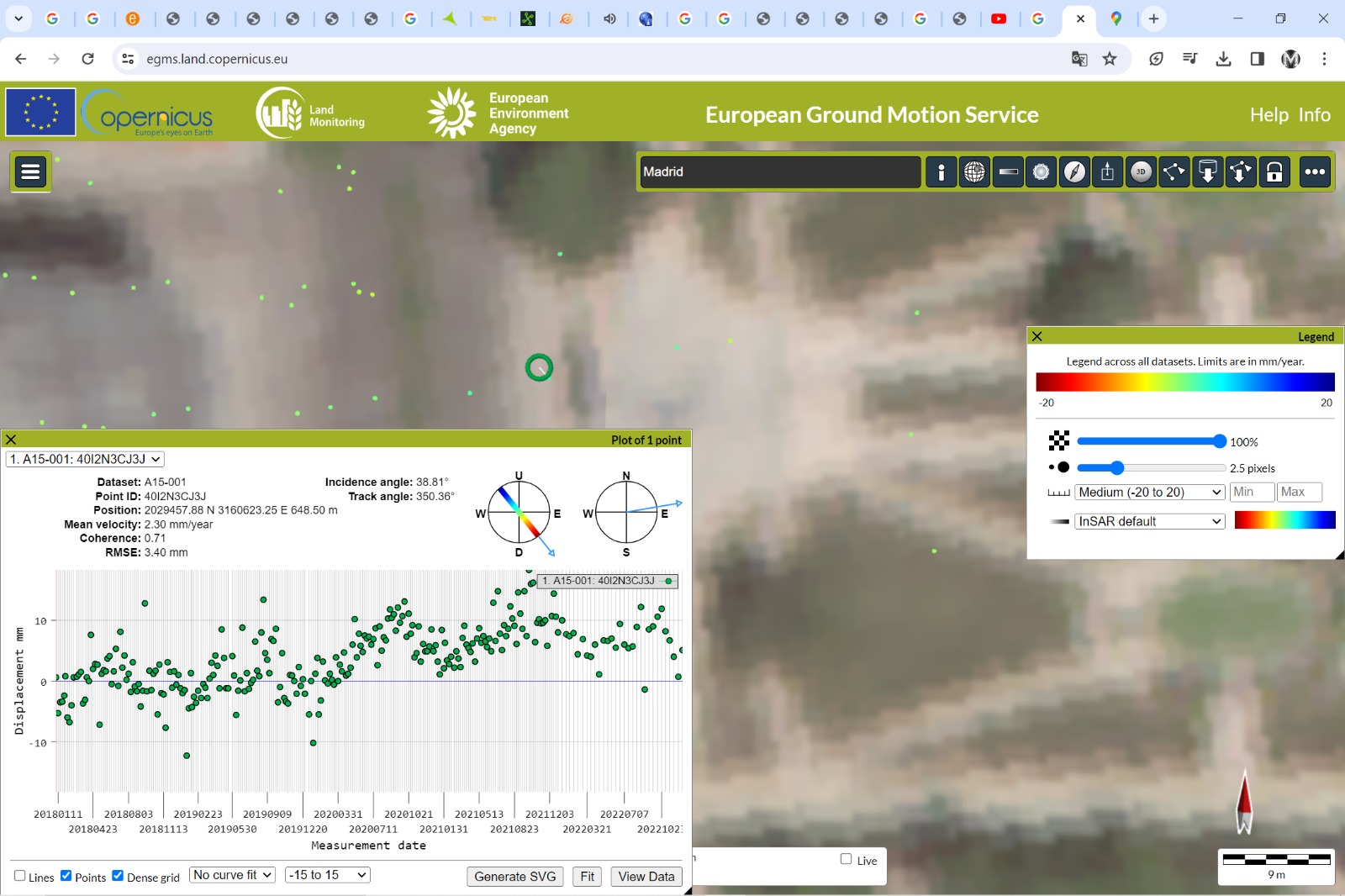
Task: Click the compass navigation icon
Action: 1074,172
